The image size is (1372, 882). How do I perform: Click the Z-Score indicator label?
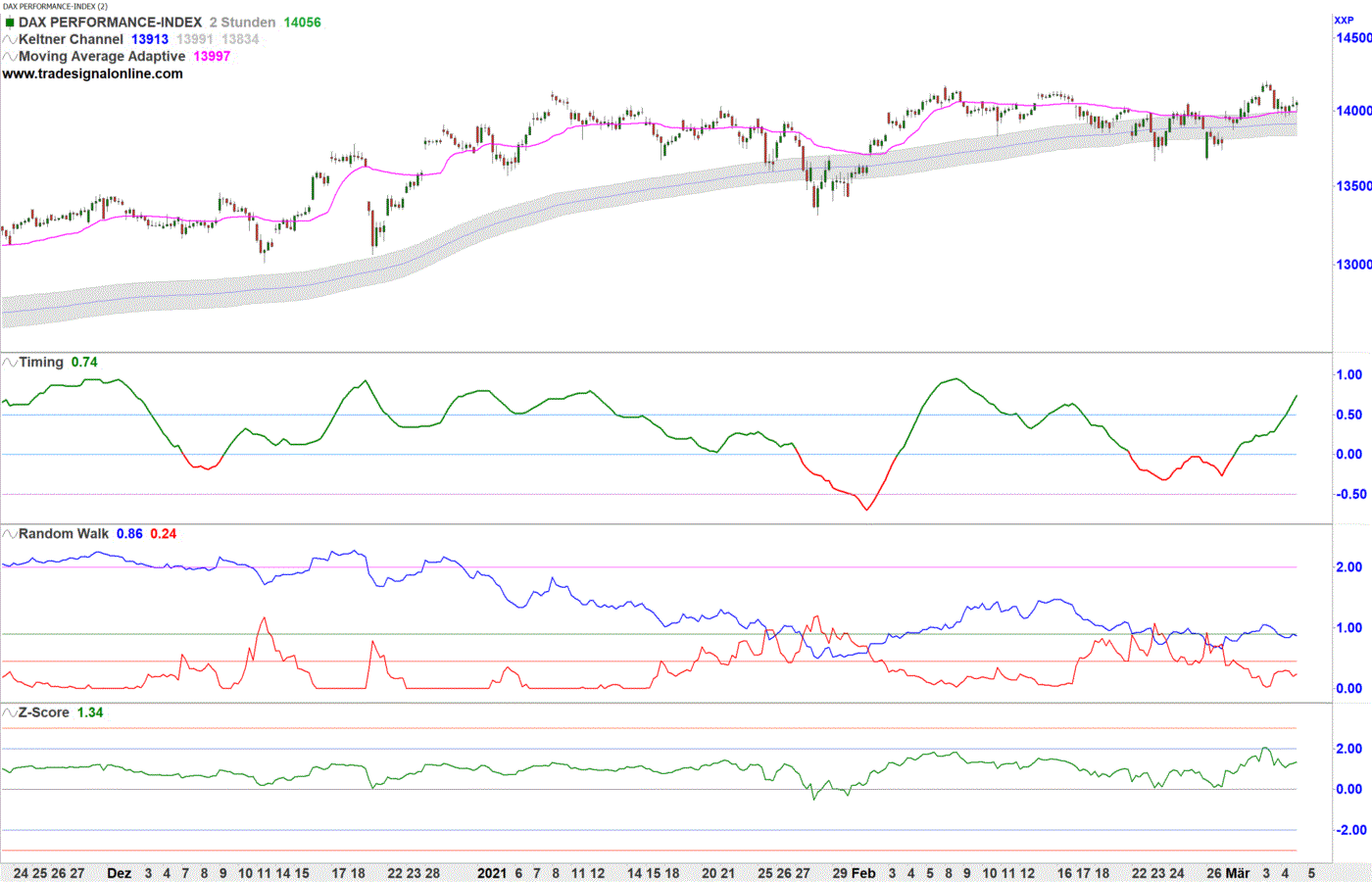[44, 712]
